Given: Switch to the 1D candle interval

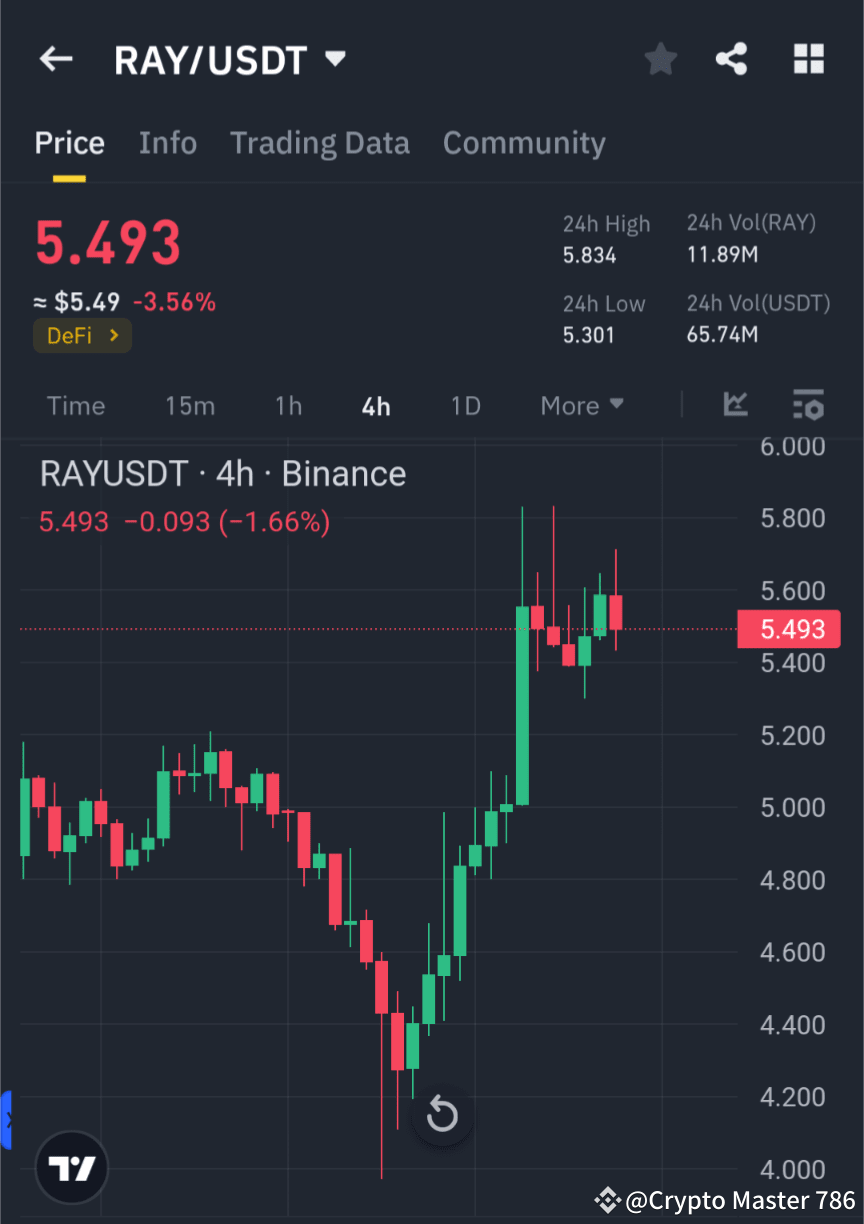Looking at the screenshot, I should tap(465, 406).
